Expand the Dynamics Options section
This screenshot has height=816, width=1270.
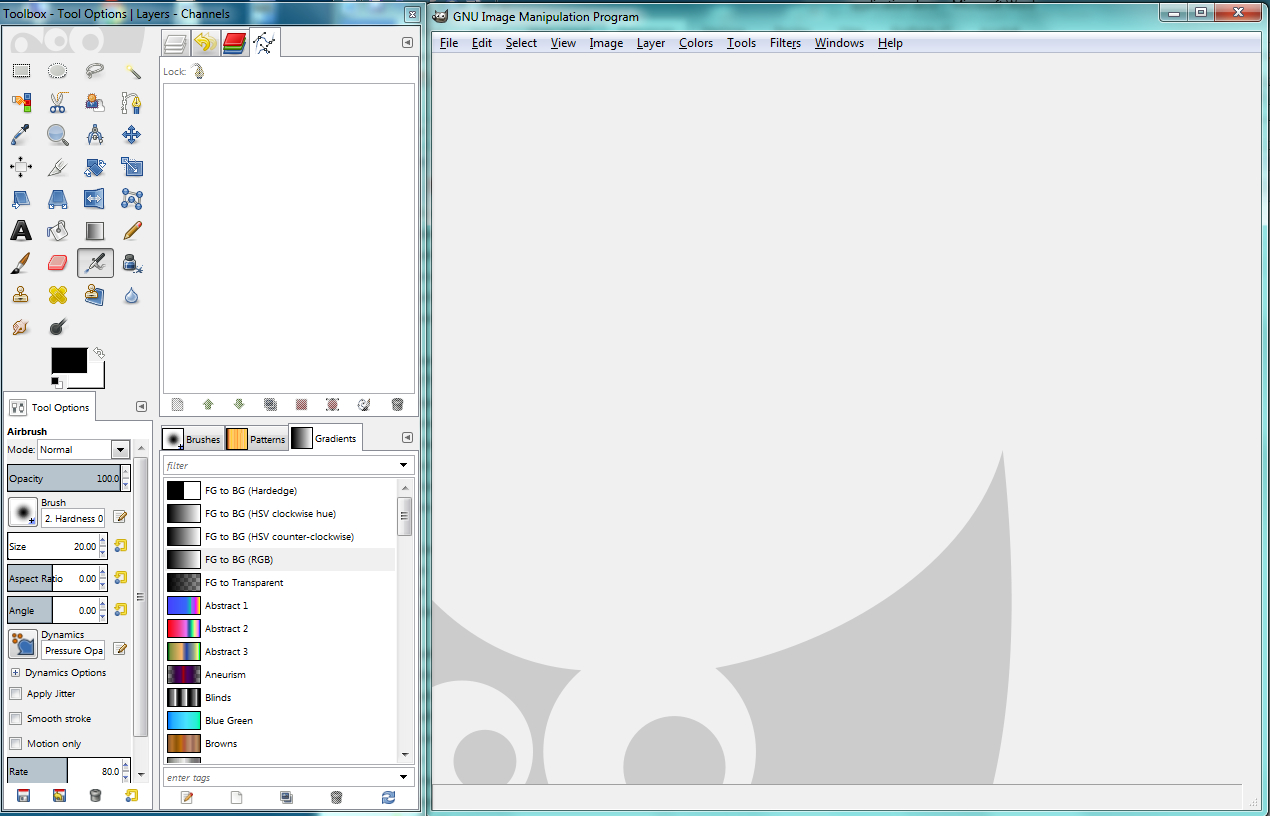[15, 673]
